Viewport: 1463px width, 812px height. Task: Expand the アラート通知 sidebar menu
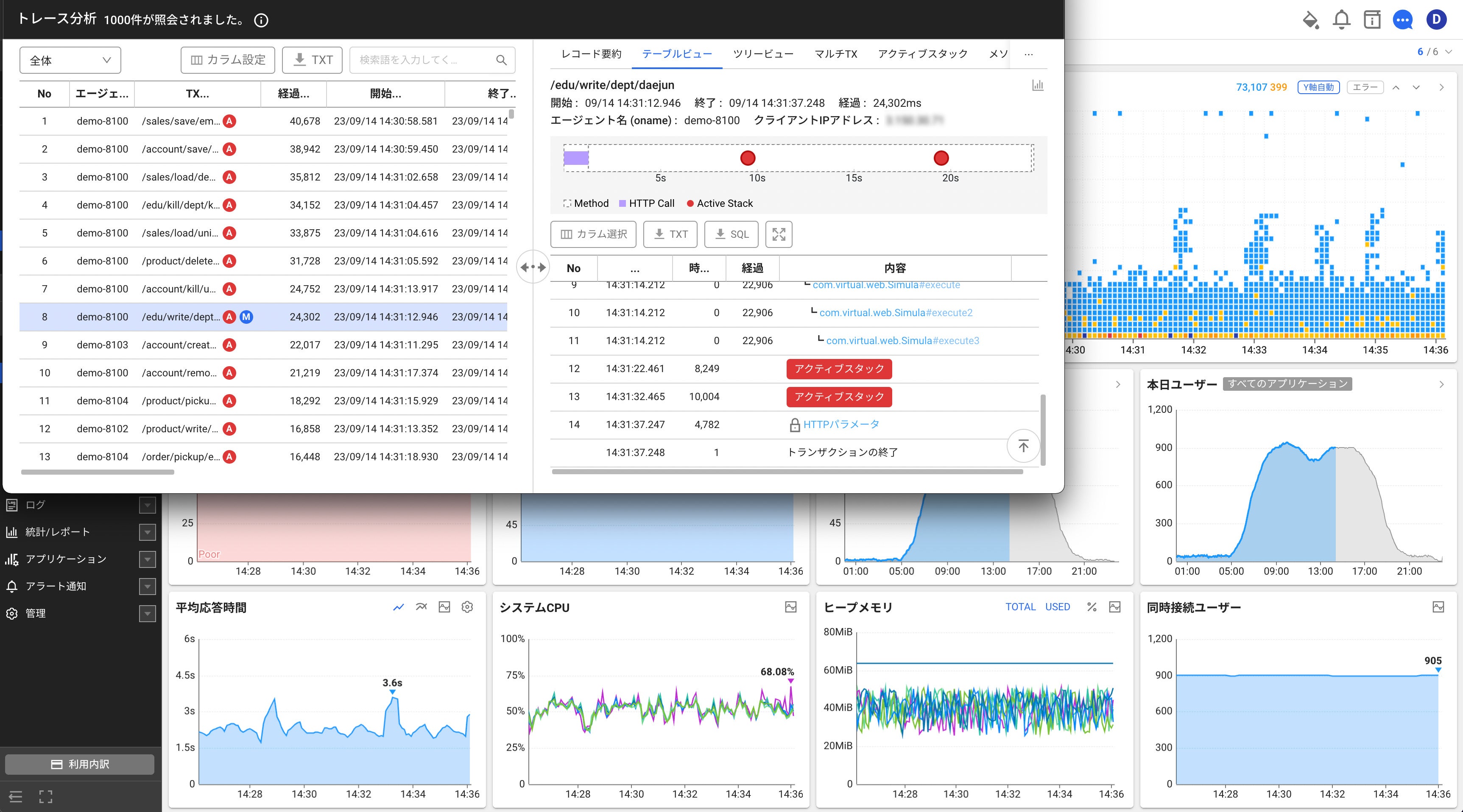[x=147, y=586]
